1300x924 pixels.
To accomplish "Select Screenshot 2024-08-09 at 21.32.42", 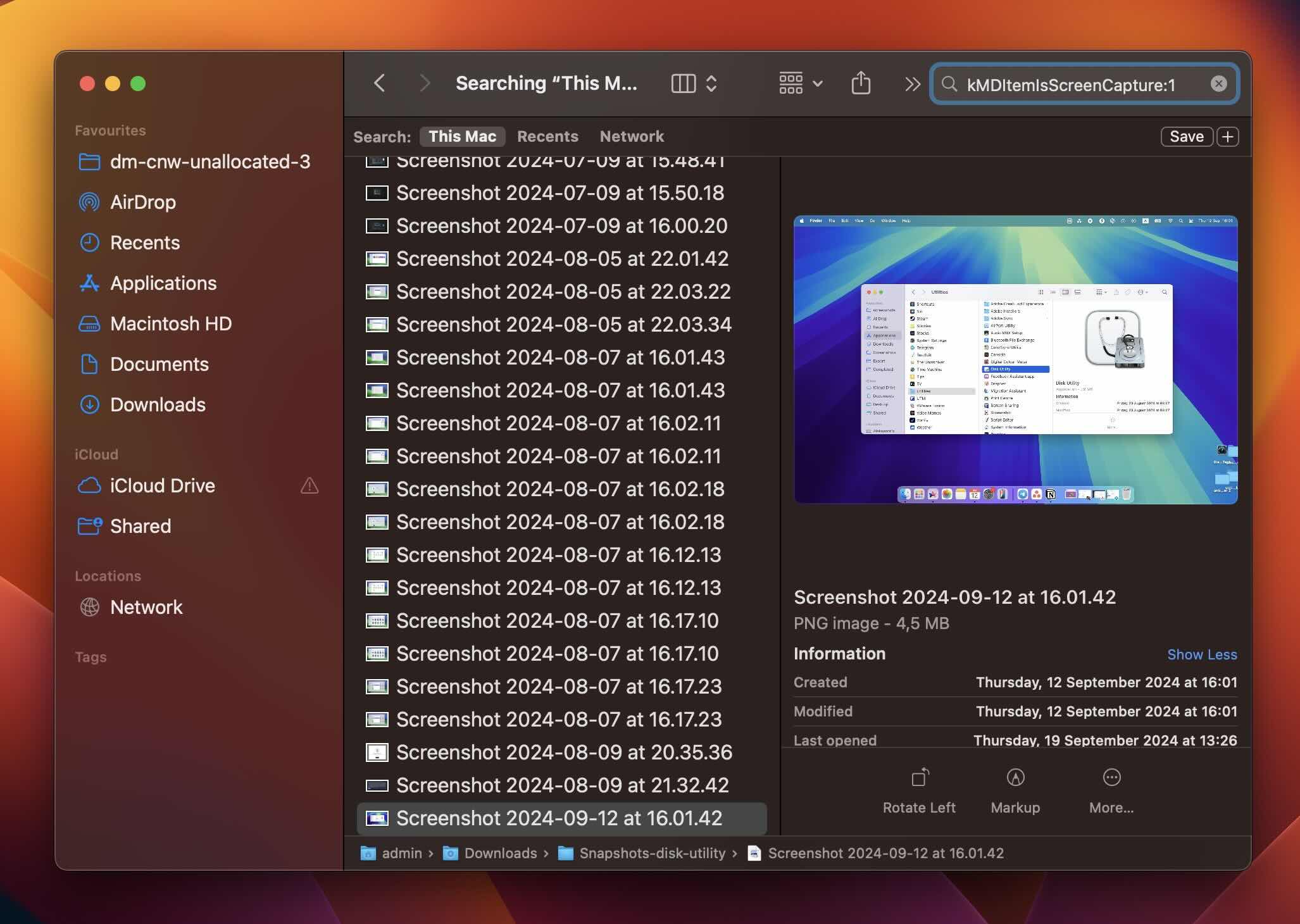I will click(x=561, y=785).
